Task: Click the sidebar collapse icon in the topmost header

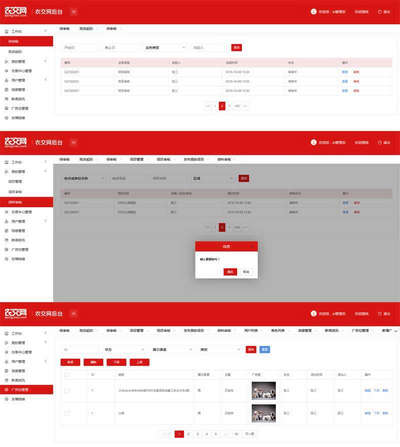Action: pyautogui.click(x=74, y=12)
